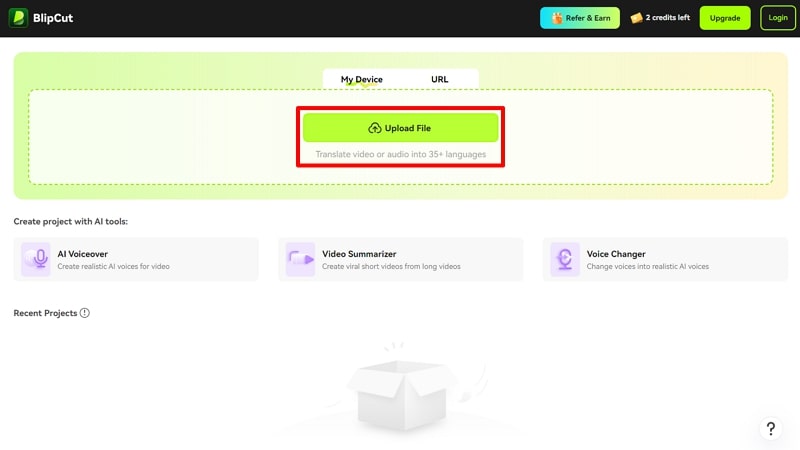Switch to the My Device tab

[x=361, y=79]
